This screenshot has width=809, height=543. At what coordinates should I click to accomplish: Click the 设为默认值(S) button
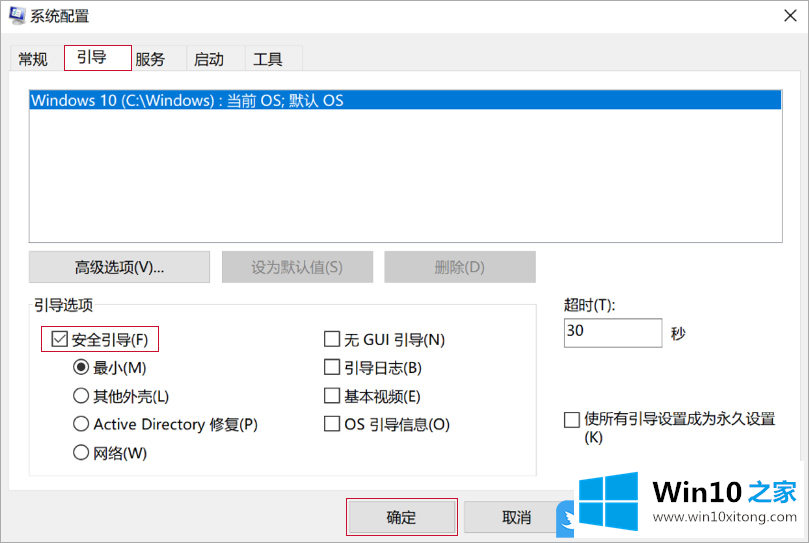point(297,267)
